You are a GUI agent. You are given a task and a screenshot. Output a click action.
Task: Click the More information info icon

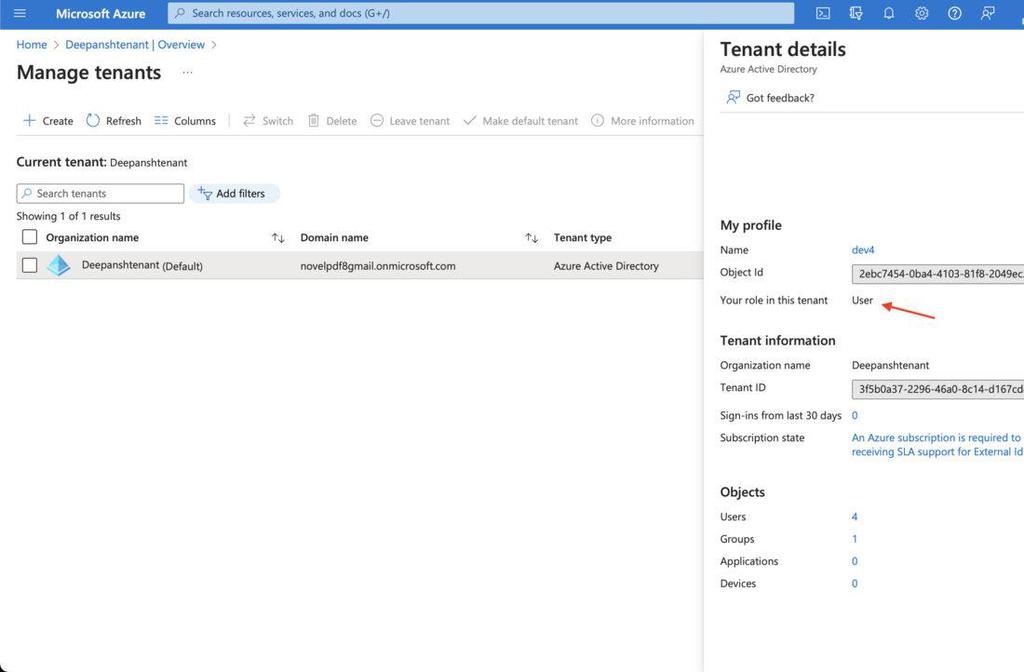click(x=598, y=120)
